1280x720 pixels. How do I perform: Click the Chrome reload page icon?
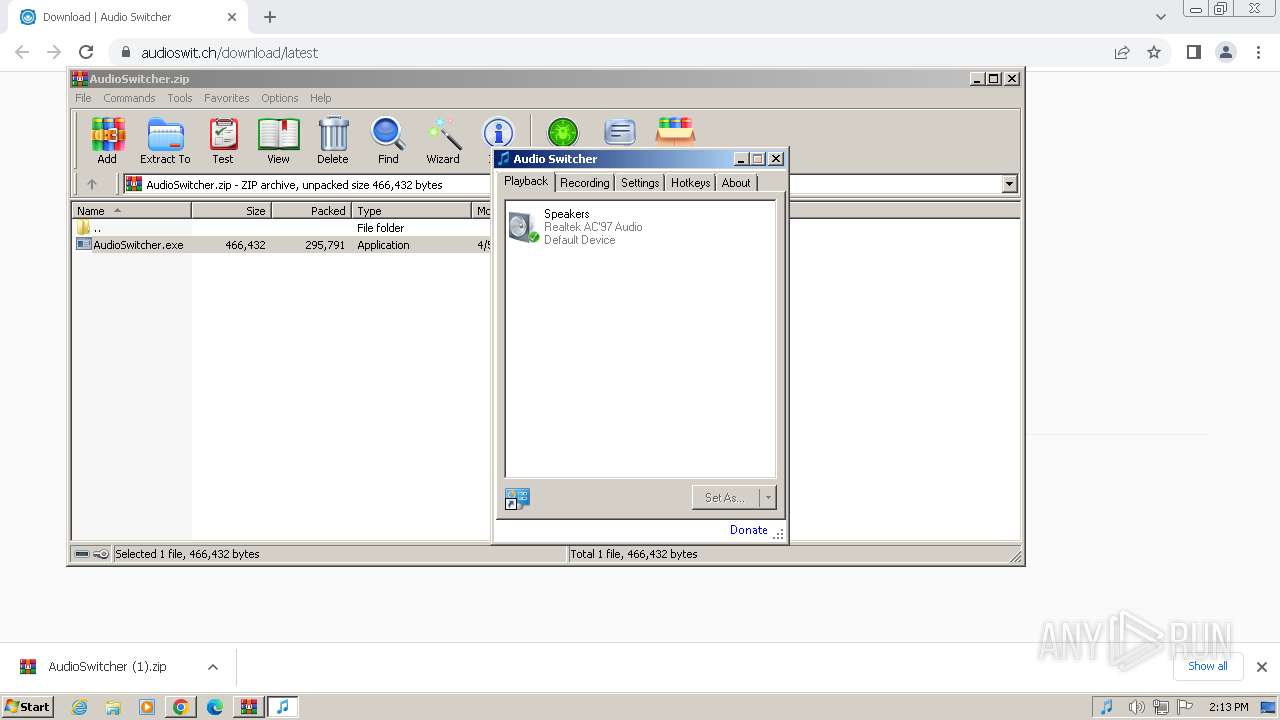(86, 52)
